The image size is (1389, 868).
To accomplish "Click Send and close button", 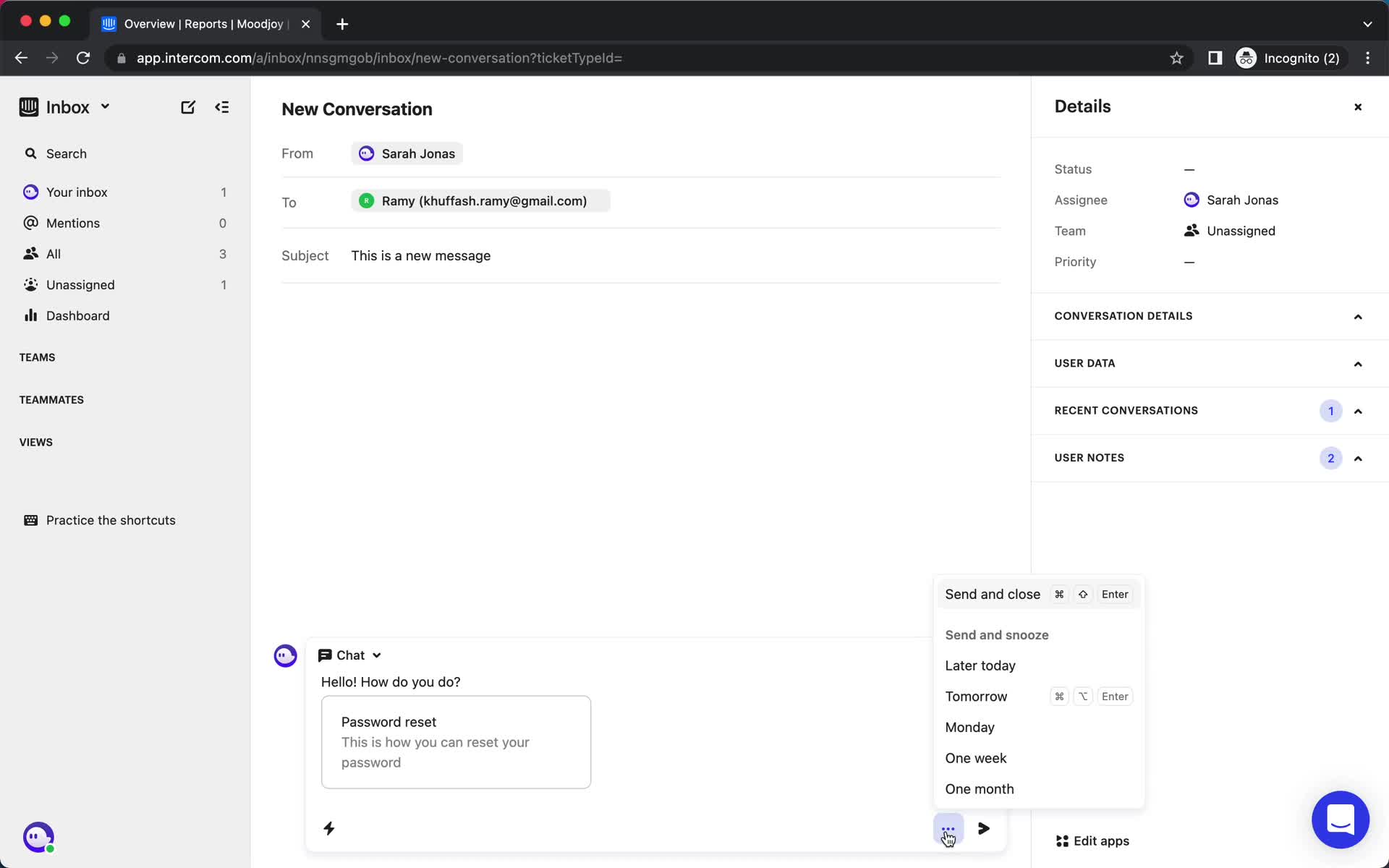I will click(x=992, y=593).
